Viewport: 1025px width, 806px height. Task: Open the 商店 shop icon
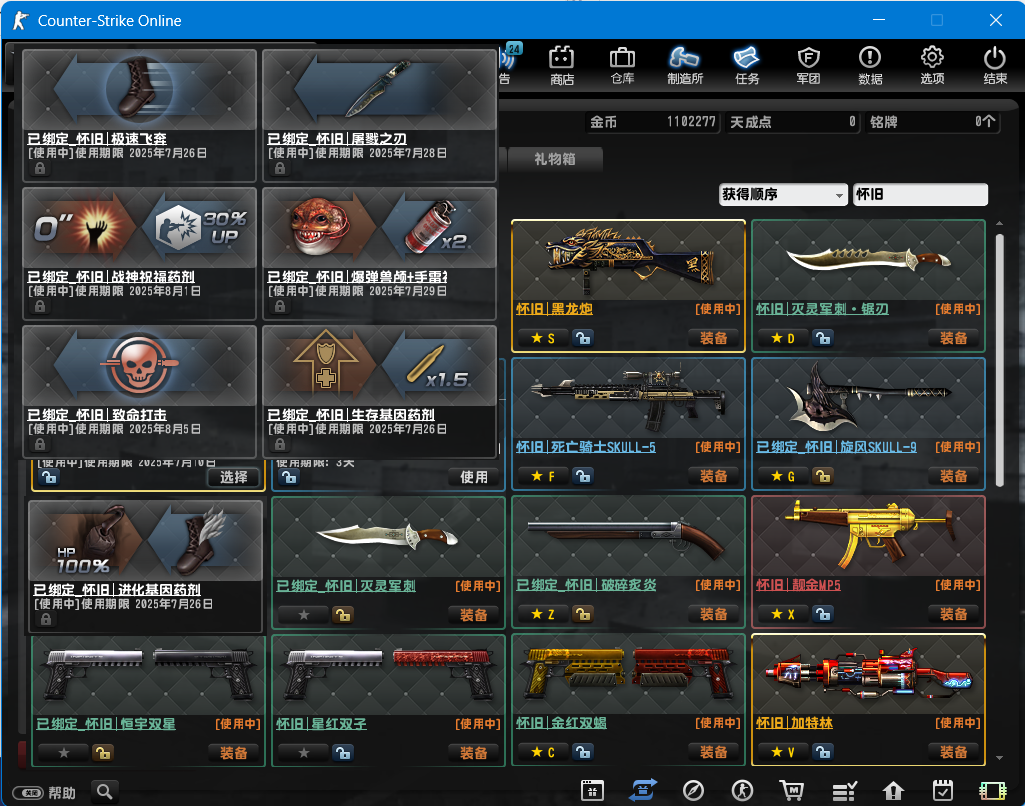coord(562,65)
